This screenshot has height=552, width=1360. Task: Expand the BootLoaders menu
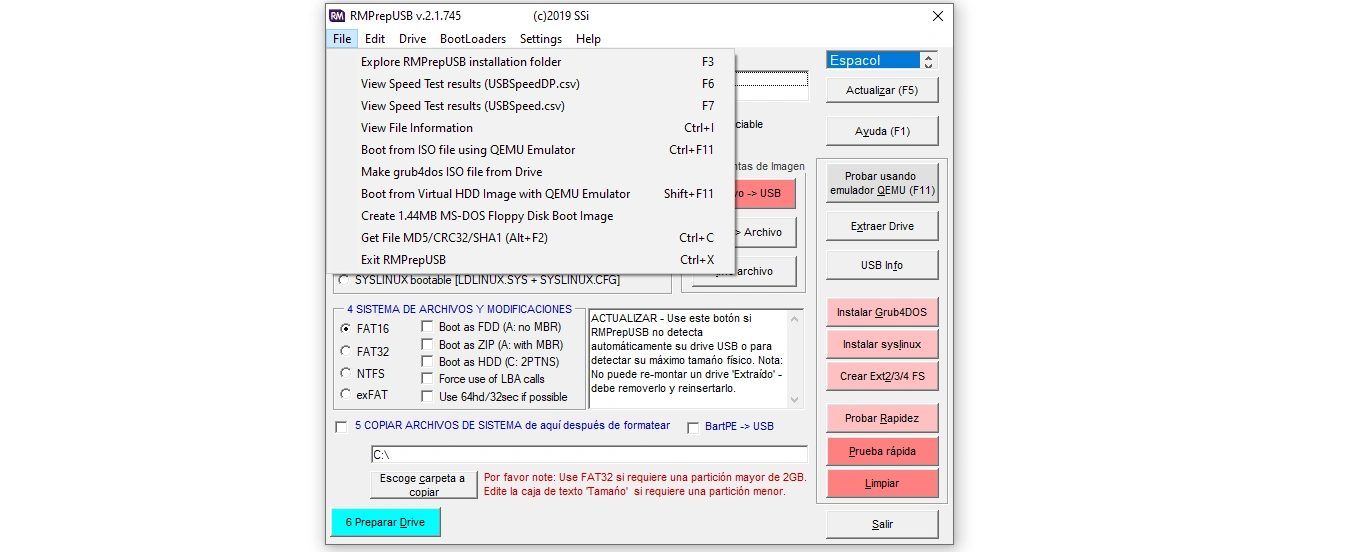(x=473, y=39)
